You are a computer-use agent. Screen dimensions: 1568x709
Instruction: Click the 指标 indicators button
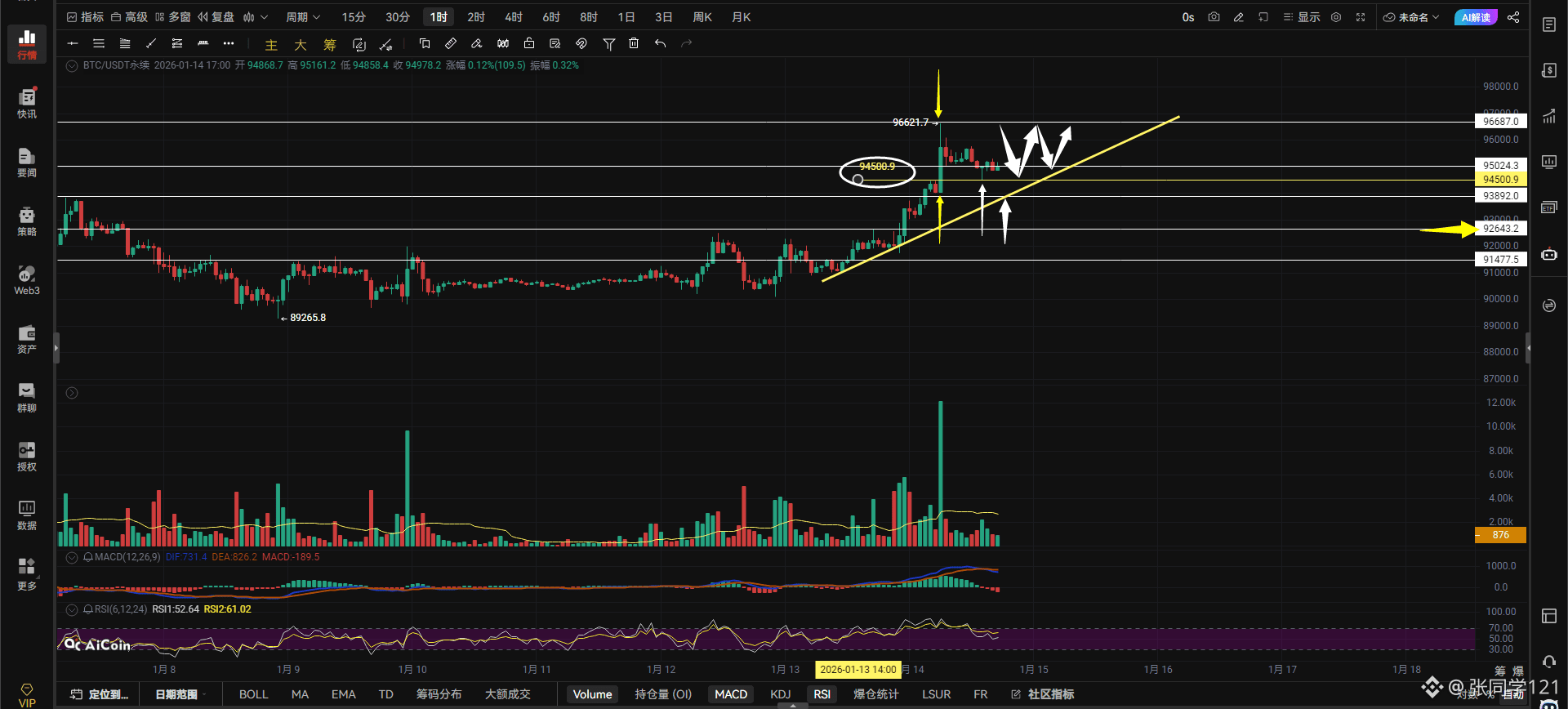86,17
